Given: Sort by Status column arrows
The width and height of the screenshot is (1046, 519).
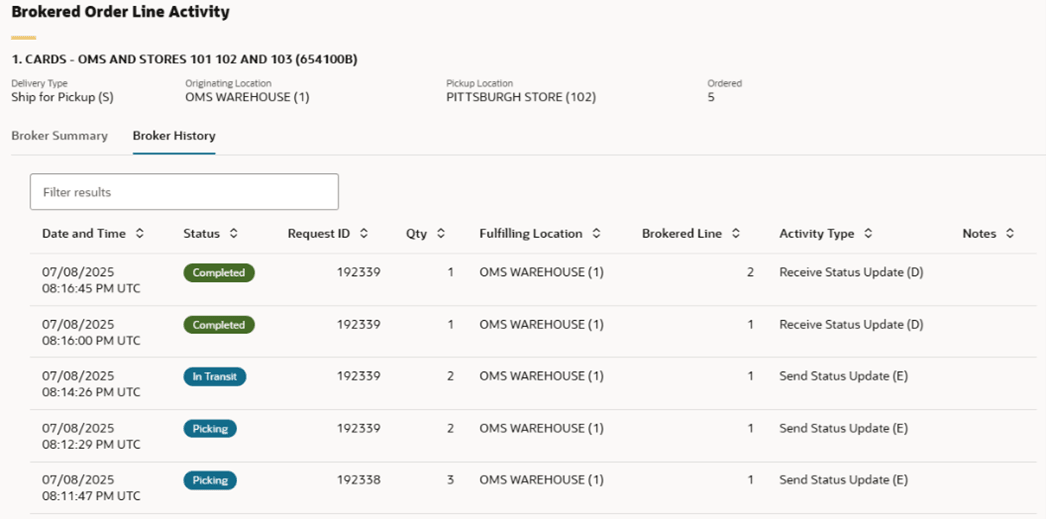Looking at the screenshot, I should [x=233, y=233].
